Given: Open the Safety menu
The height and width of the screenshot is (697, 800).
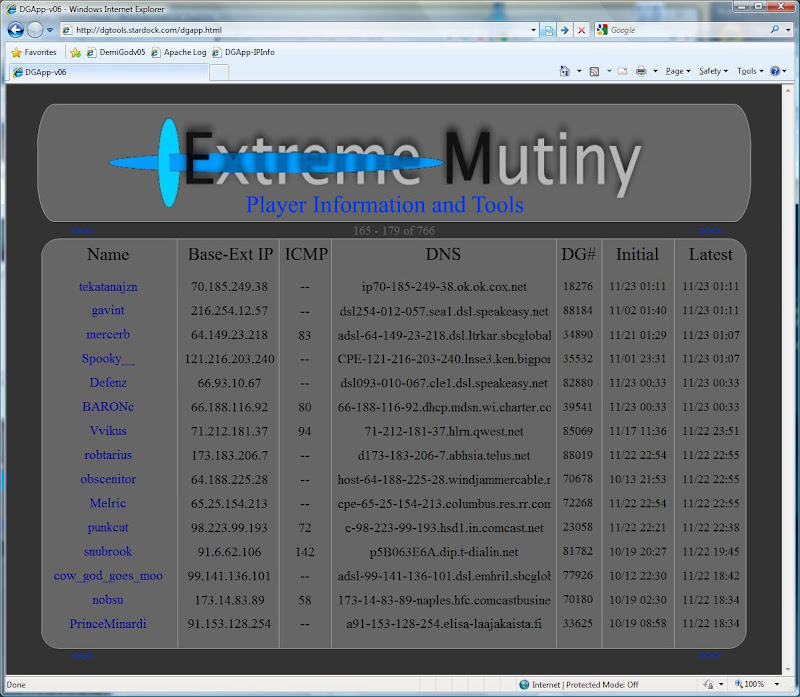Looking at the screenshot, I should (713, 71).
